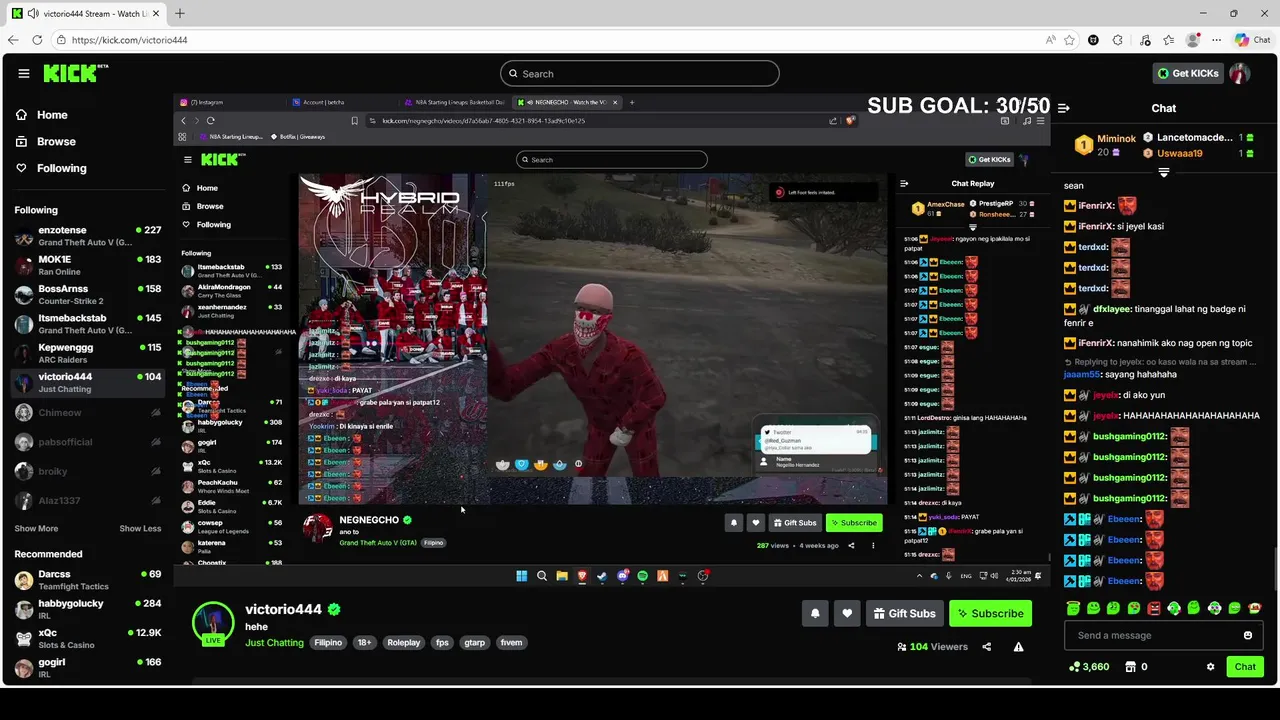Open browser favorites list
Screen dimensions: 1280x720
click(x=1168, y=40)
